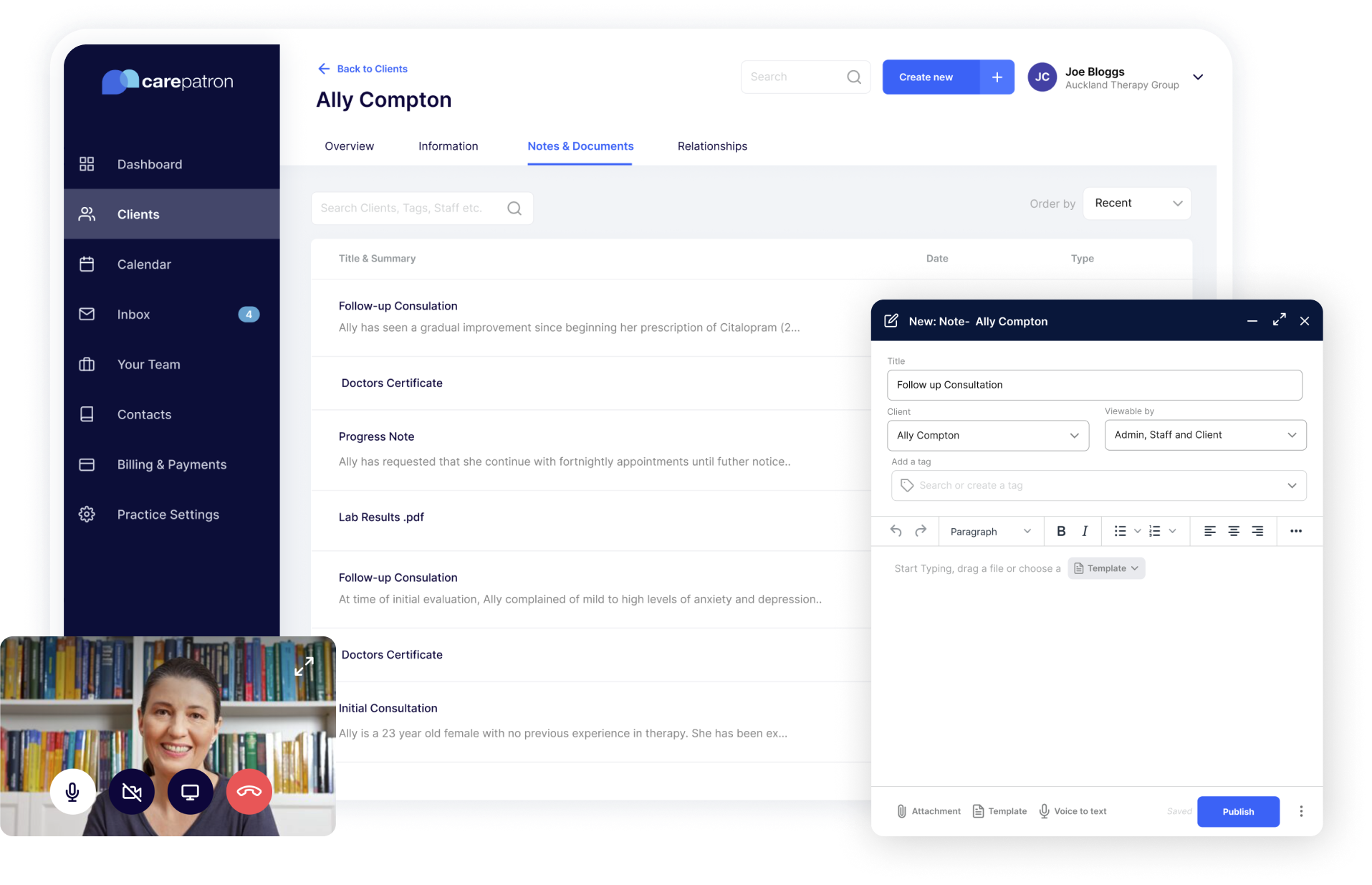The image size is (1372, 885).
Task: Open the vertical dots menu beside Publish
Action: point(1301,811)
